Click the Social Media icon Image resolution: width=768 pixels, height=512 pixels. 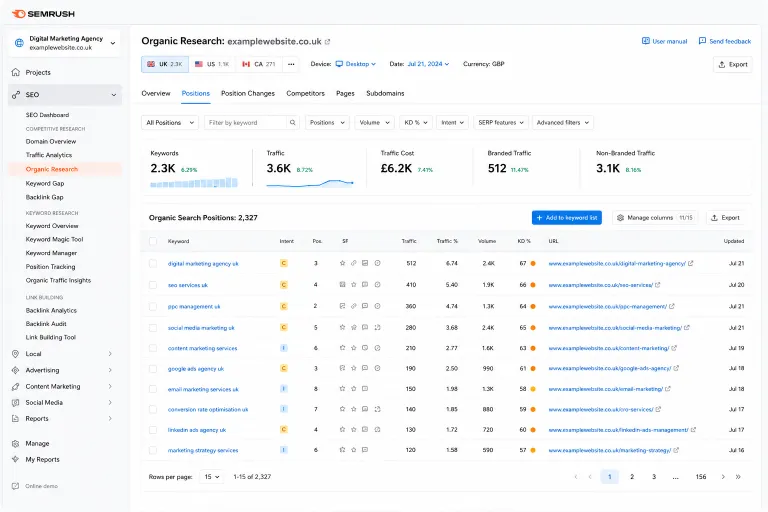coord(16,402)
